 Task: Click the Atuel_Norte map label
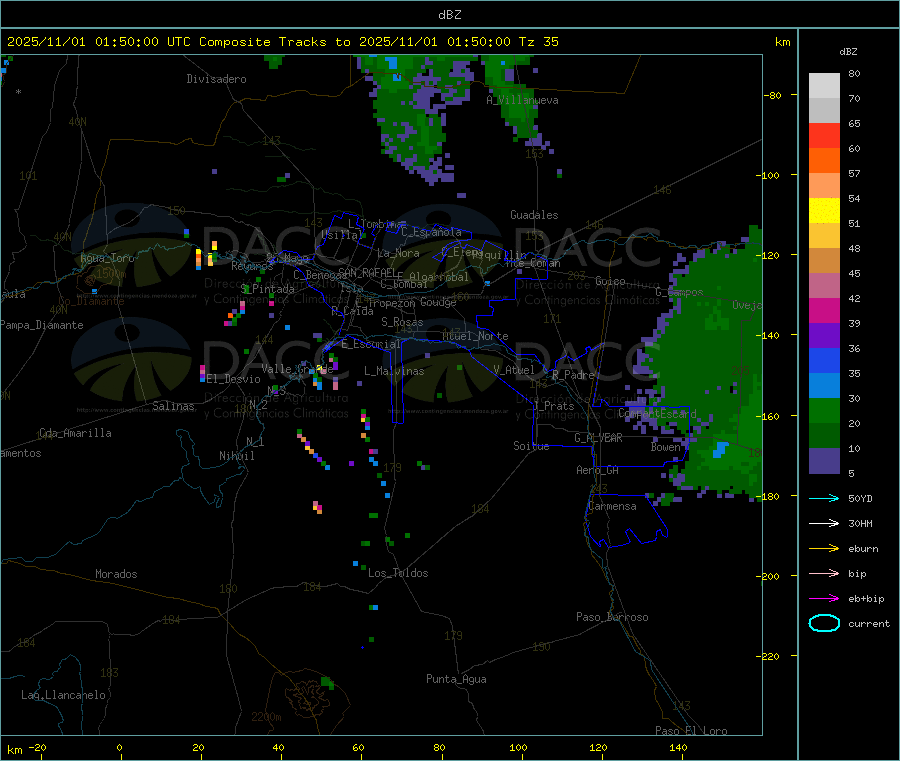[x=475, y=336]
